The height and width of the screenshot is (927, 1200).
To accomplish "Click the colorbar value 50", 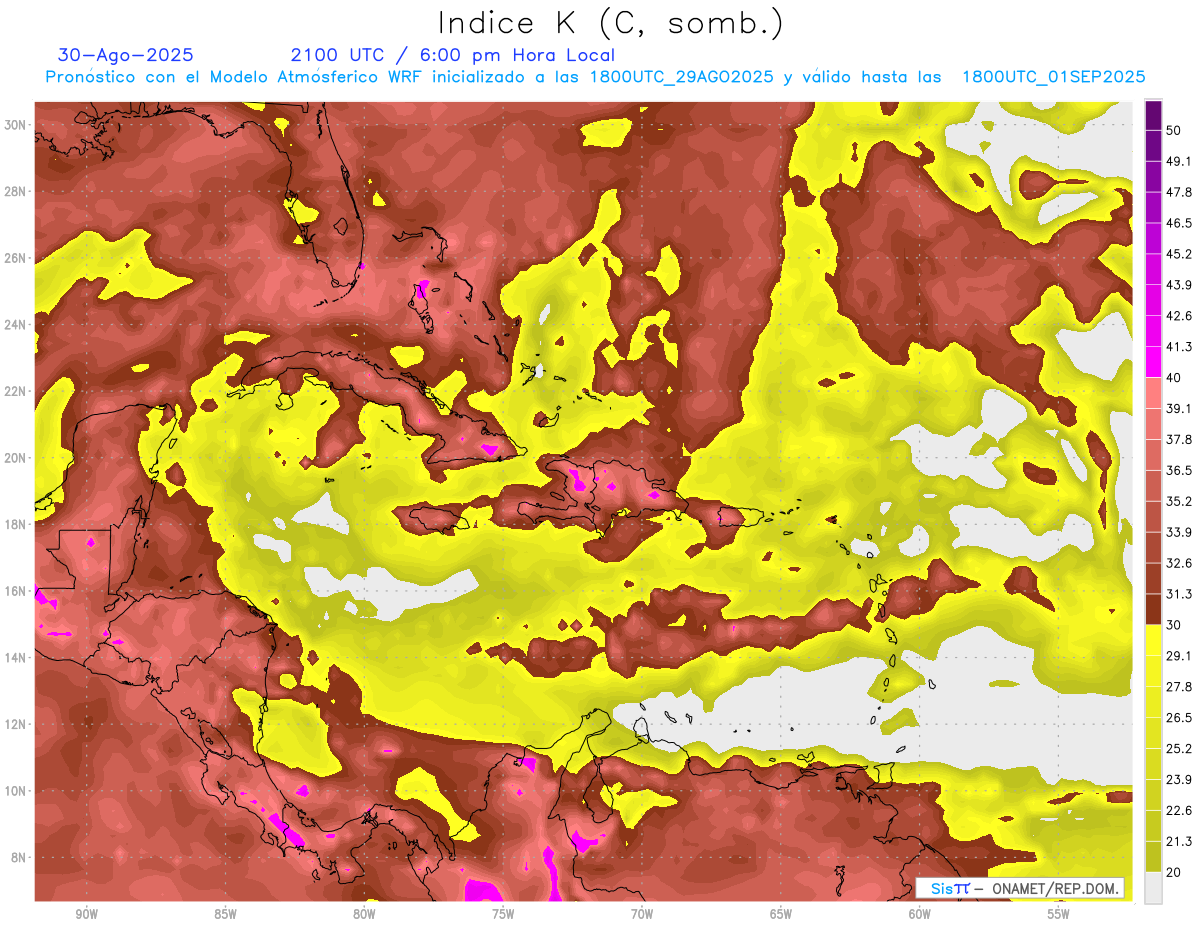I will click(1174, 130).
